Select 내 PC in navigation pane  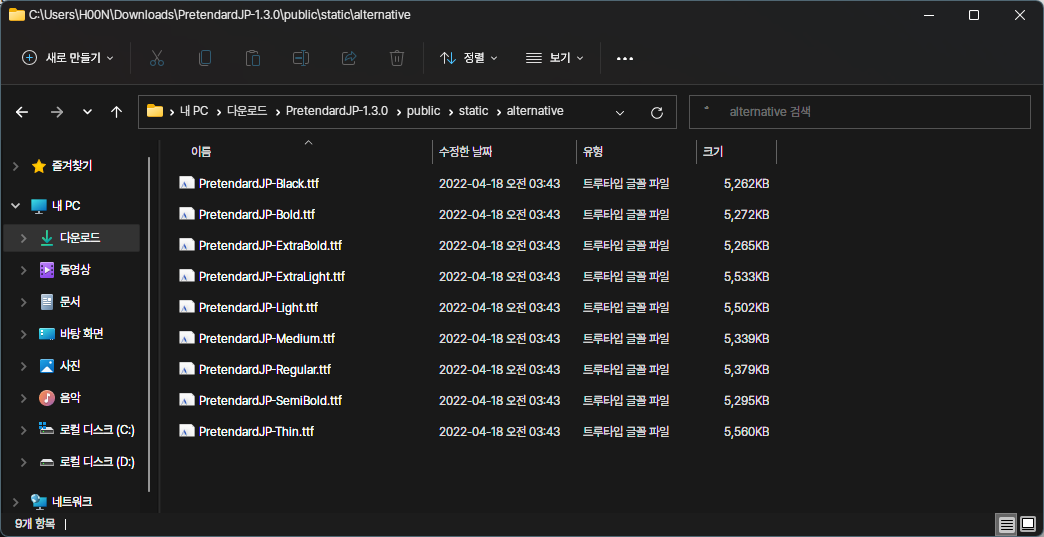[x=65, y=206]
